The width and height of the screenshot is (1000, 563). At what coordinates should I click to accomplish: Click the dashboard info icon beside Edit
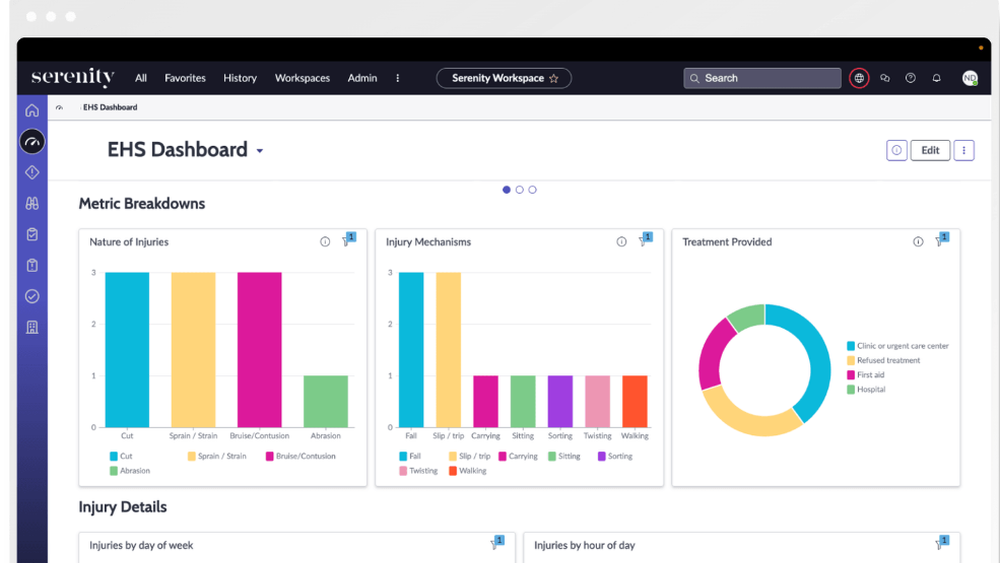897,150
